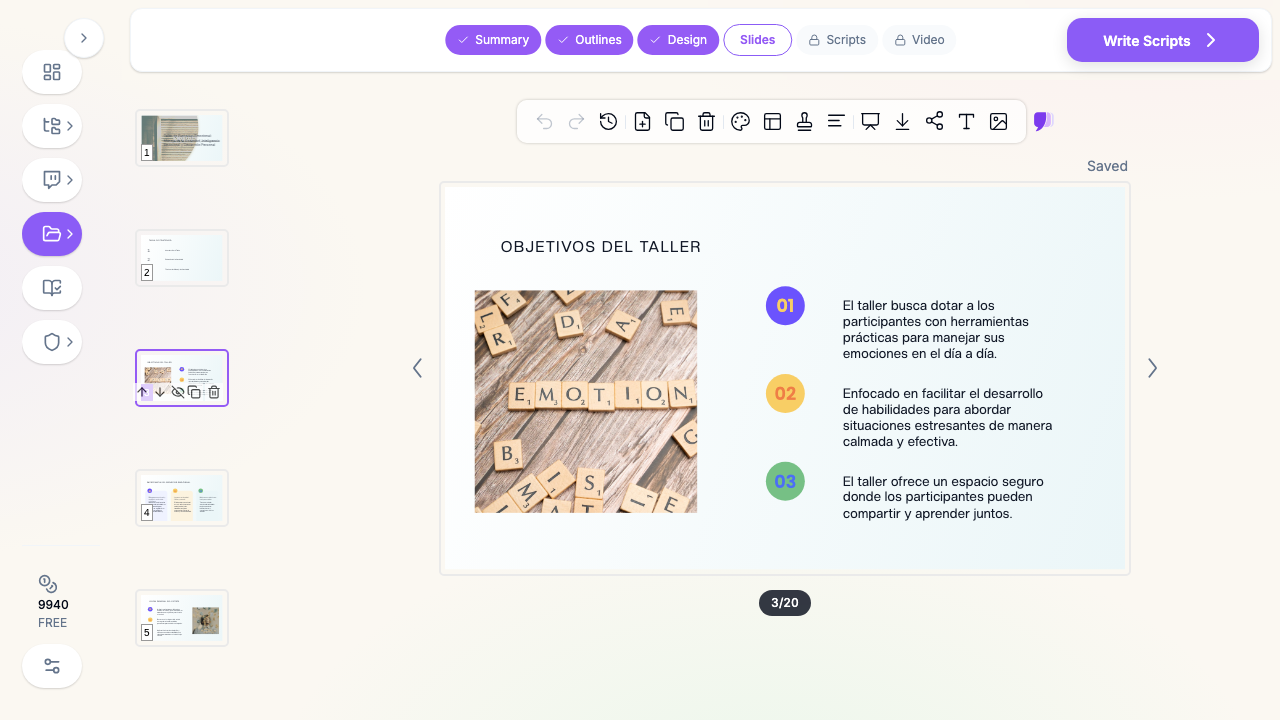Go to next slide with right chevron
The image size is (1280, 720).
(1152, 368)
